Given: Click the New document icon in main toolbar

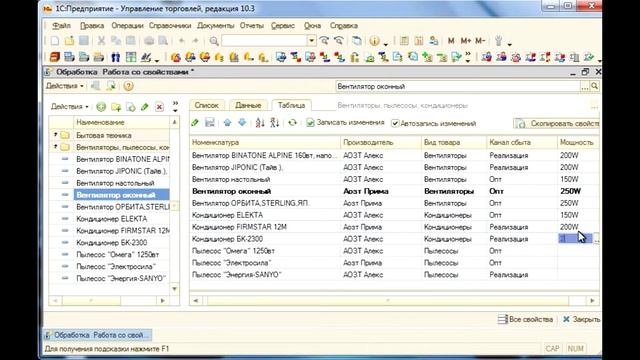Looking at the screenshot, I should pos(54,41).
